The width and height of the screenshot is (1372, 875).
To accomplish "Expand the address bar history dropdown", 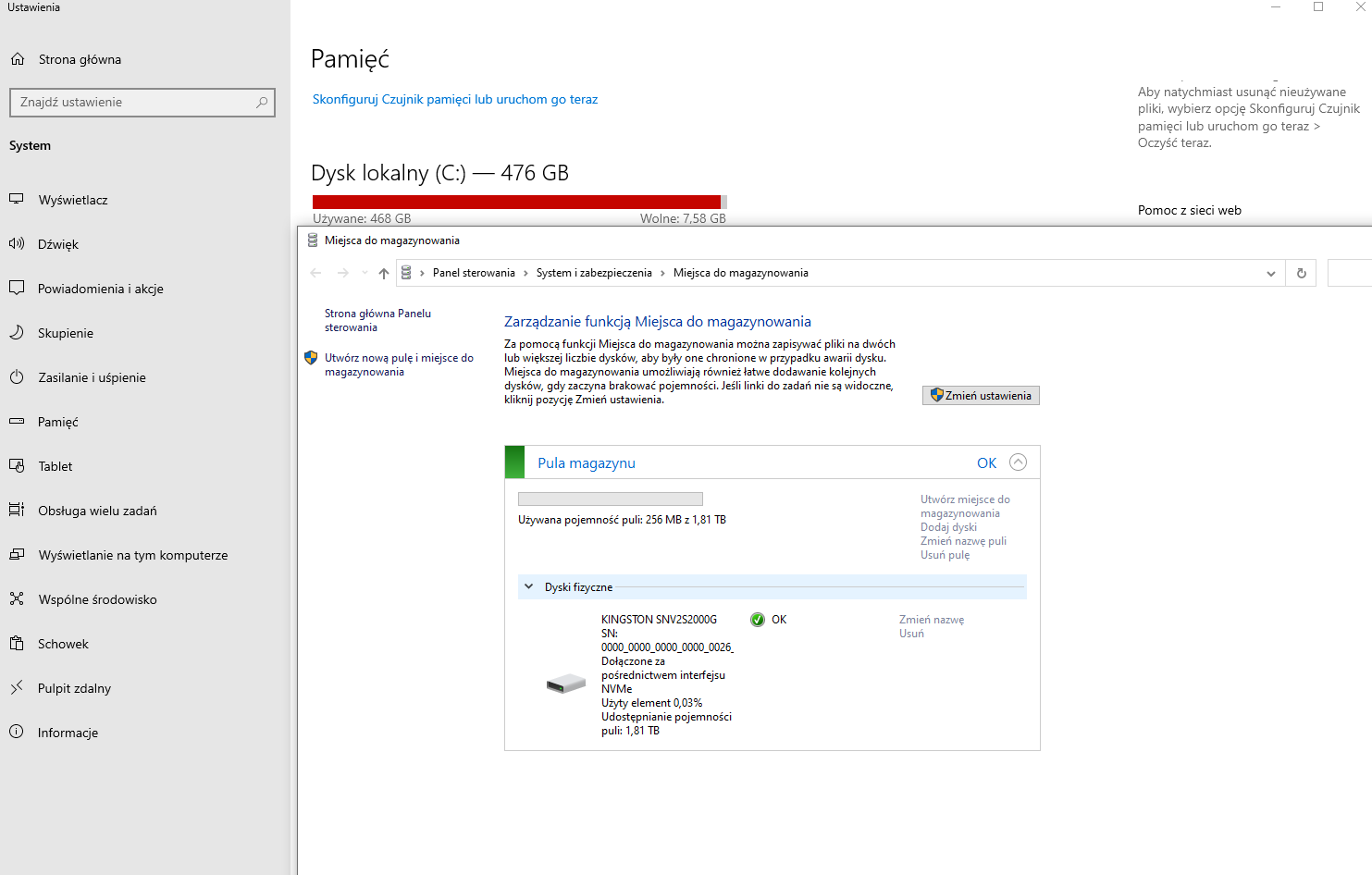I will tap(1271, 273).
